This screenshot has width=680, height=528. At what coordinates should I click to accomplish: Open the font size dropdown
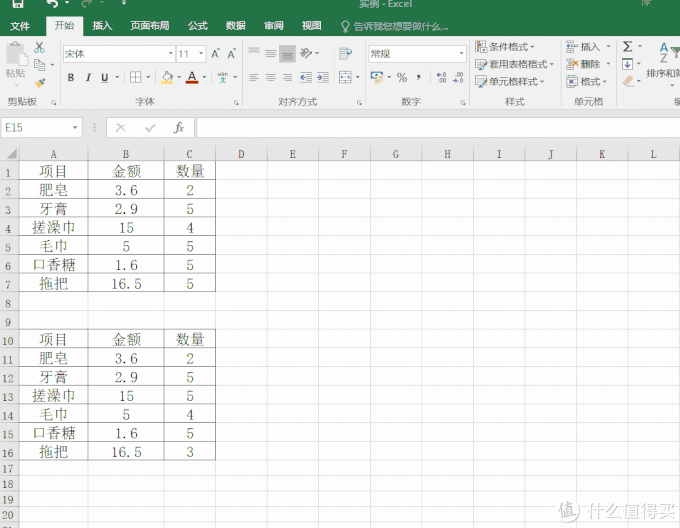point(191,54)
